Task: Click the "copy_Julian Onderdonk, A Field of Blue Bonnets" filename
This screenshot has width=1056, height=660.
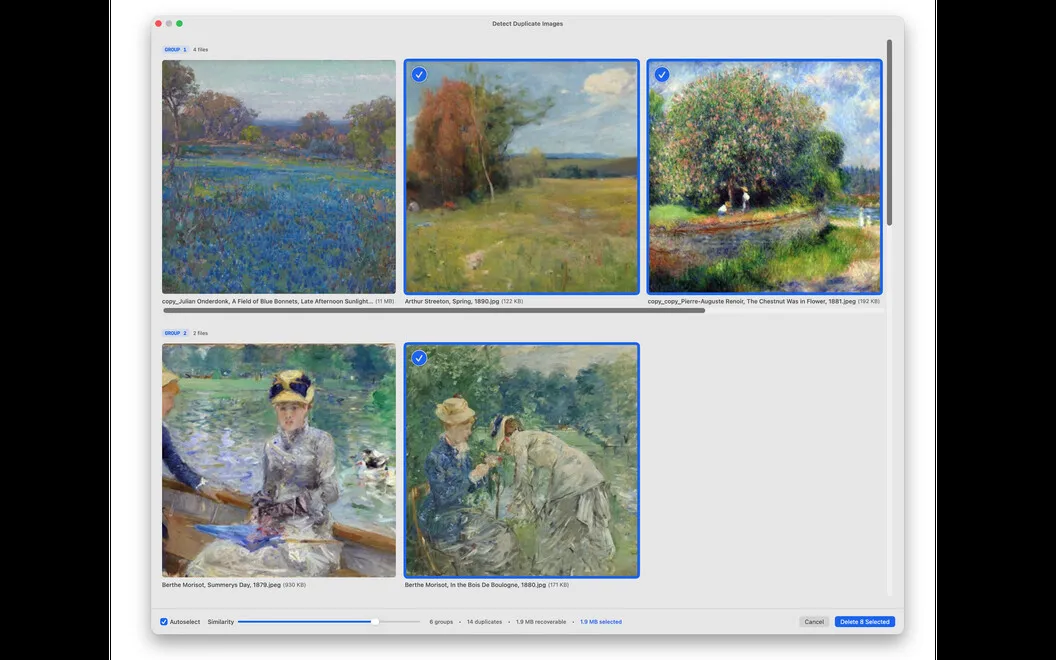Action: click(x=267, y=302)
